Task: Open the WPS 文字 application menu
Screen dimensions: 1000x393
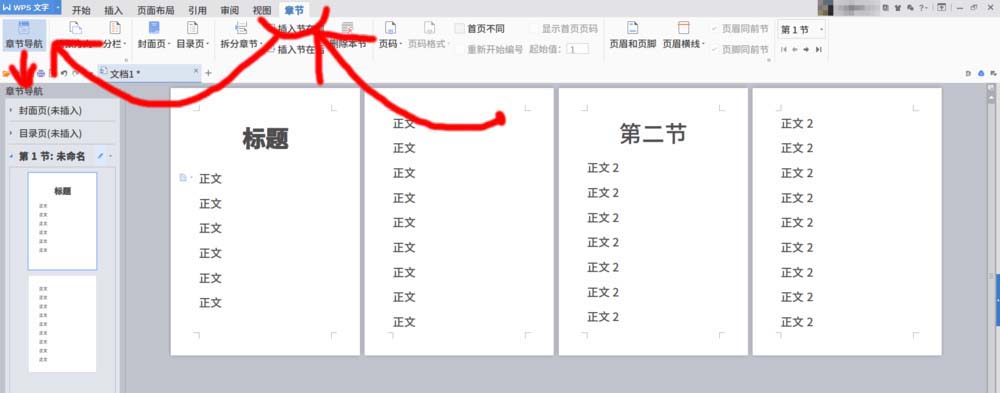Action: click(x=31, y=7)
